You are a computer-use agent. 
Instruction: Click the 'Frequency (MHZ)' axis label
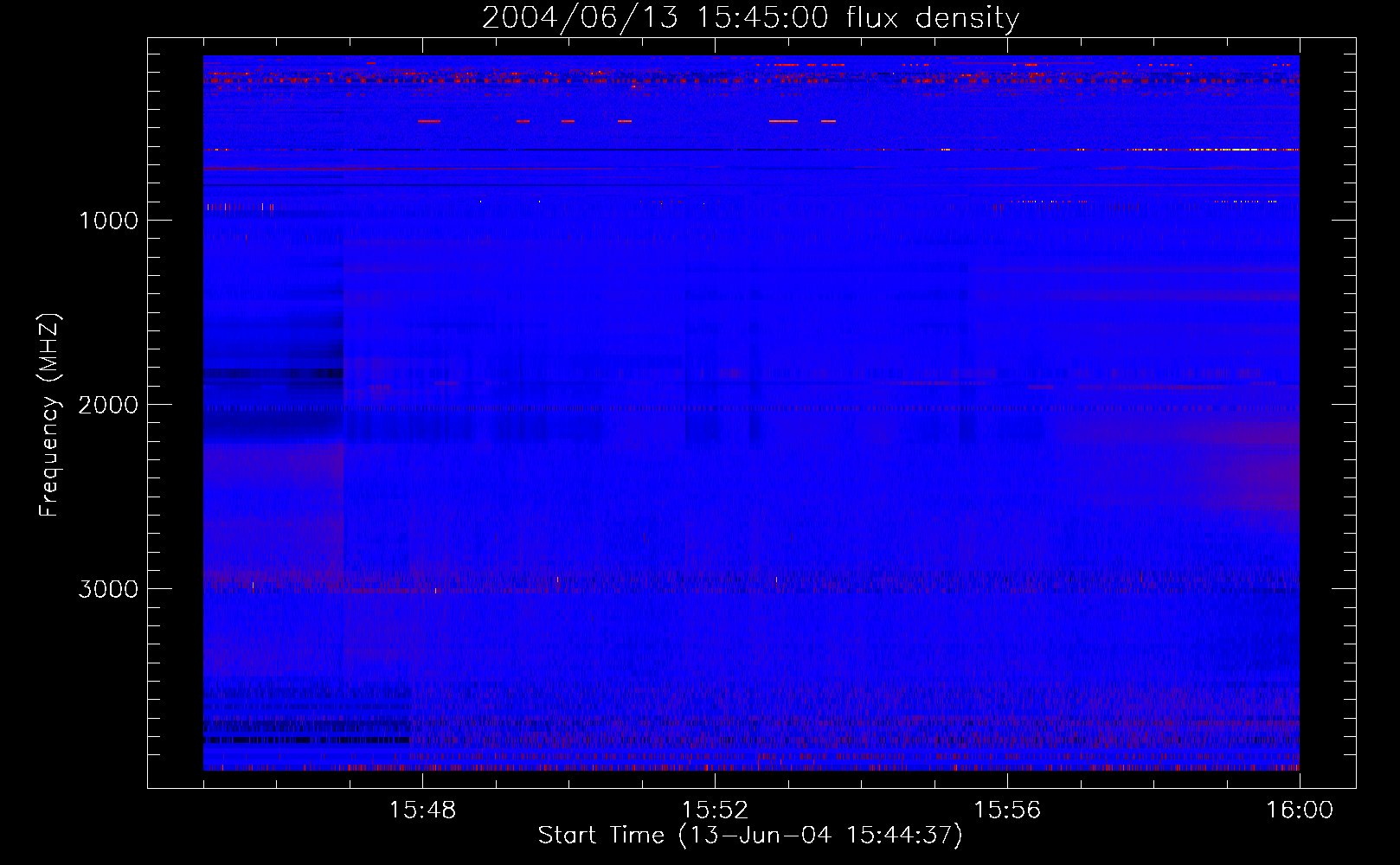point(49,415)
